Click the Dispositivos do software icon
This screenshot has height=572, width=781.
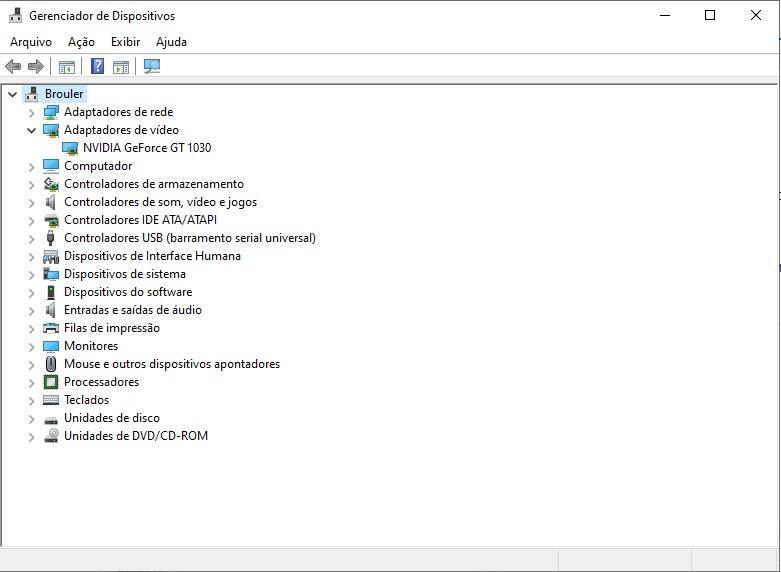tap(51, 292)
